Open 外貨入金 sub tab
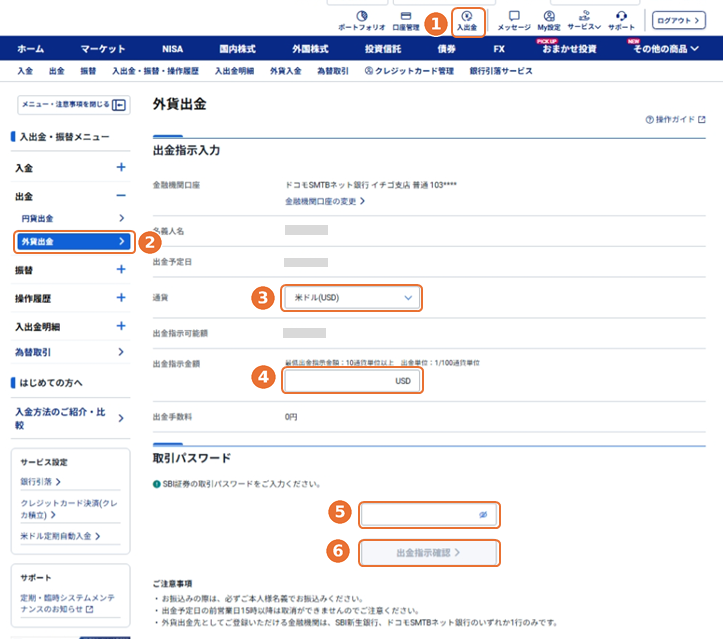The width and height of the screenshot is (723, 639). (x=286, y=71)
